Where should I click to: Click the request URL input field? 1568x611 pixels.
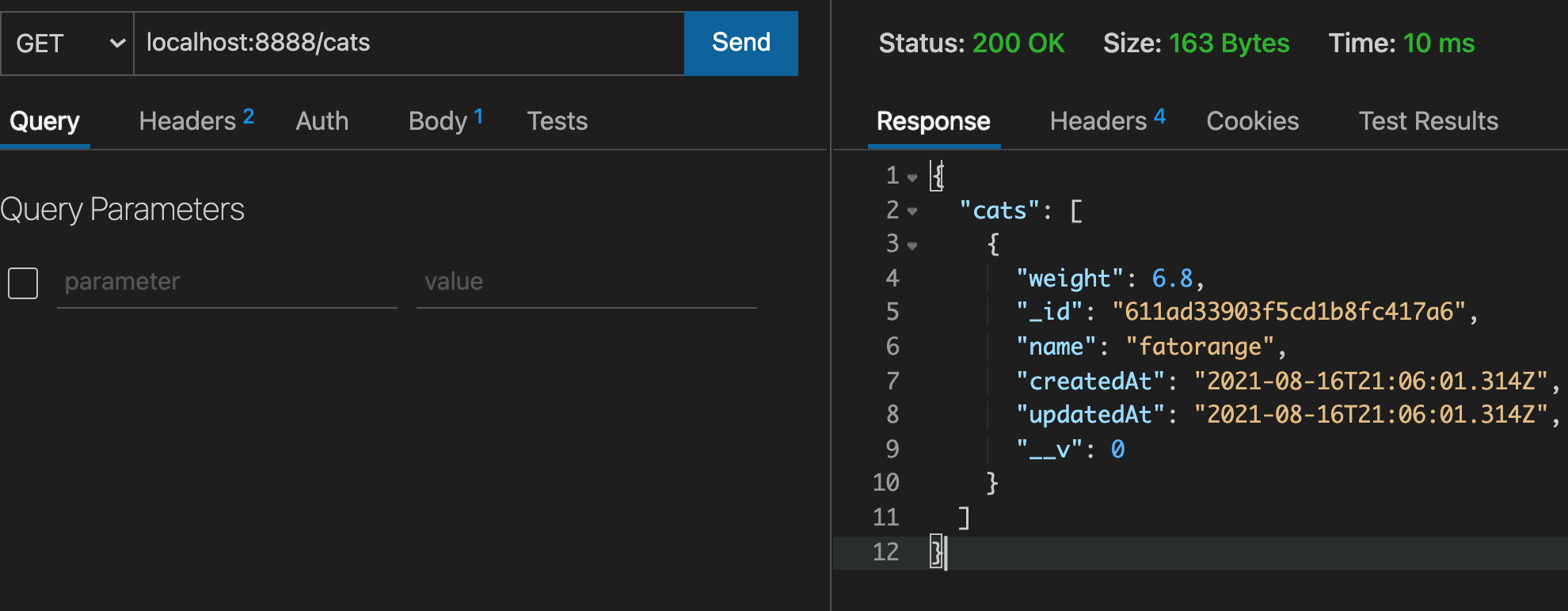coord(408,44)
